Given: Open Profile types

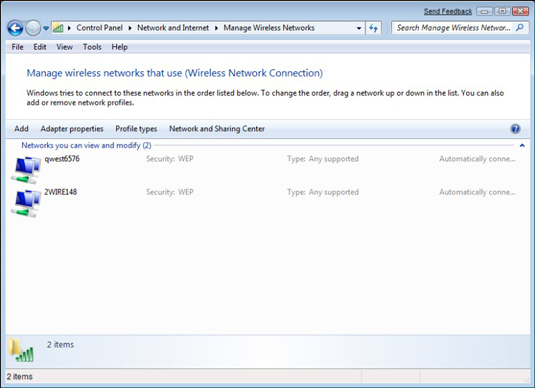Looking at the screenshot, I should point(136,129).
